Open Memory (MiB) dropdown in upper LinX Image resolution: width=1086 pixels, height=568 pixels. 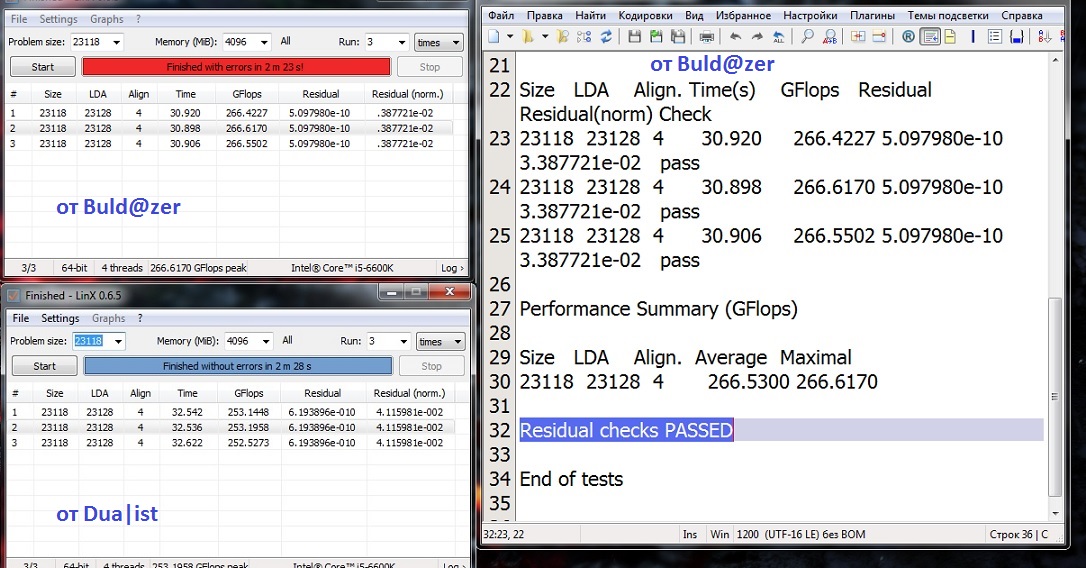[x=264, y=43]
